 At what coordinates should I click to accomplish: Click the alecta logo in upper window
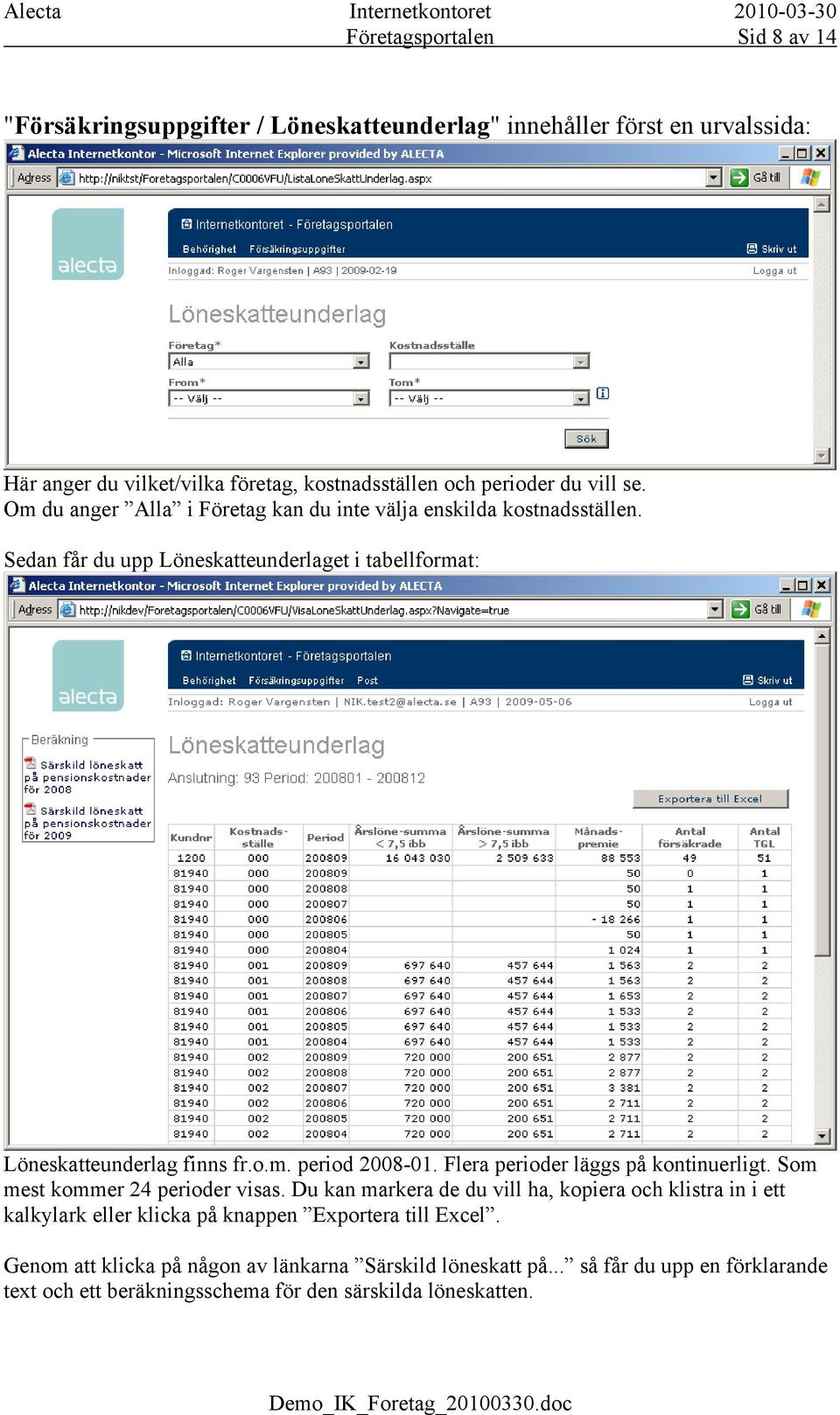87,244
